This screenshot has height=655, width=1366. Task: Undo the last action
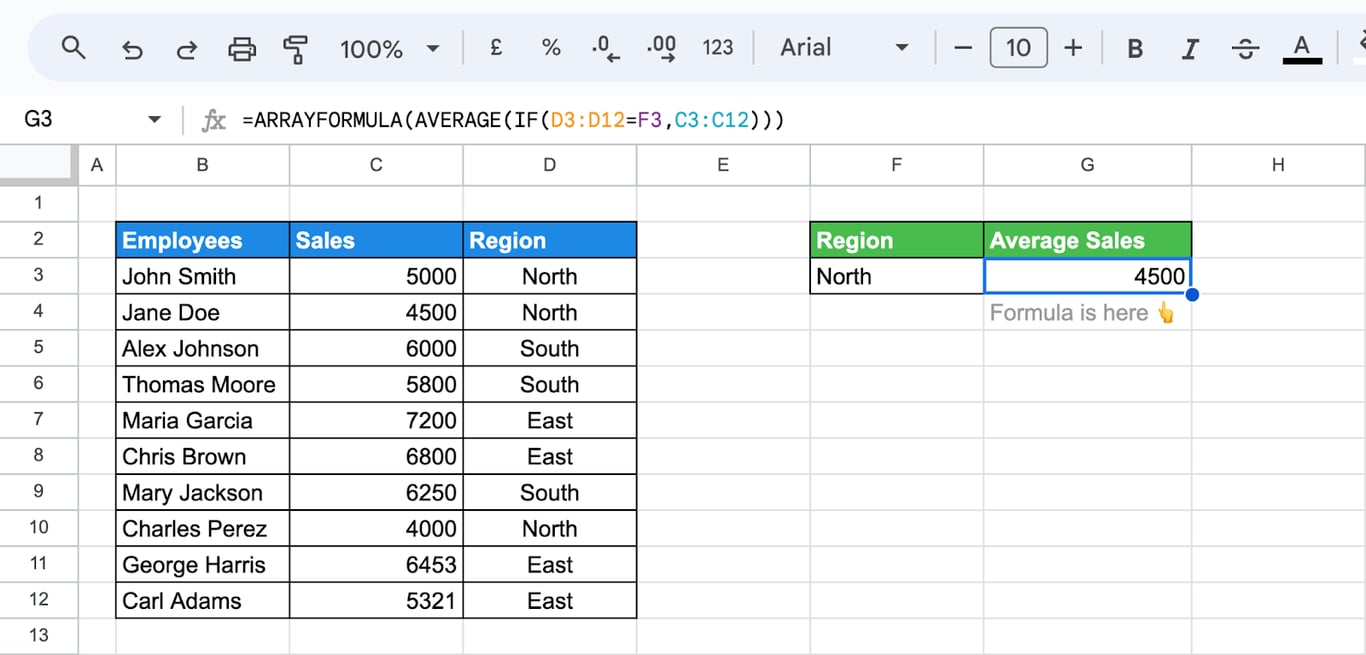(132, 48)
